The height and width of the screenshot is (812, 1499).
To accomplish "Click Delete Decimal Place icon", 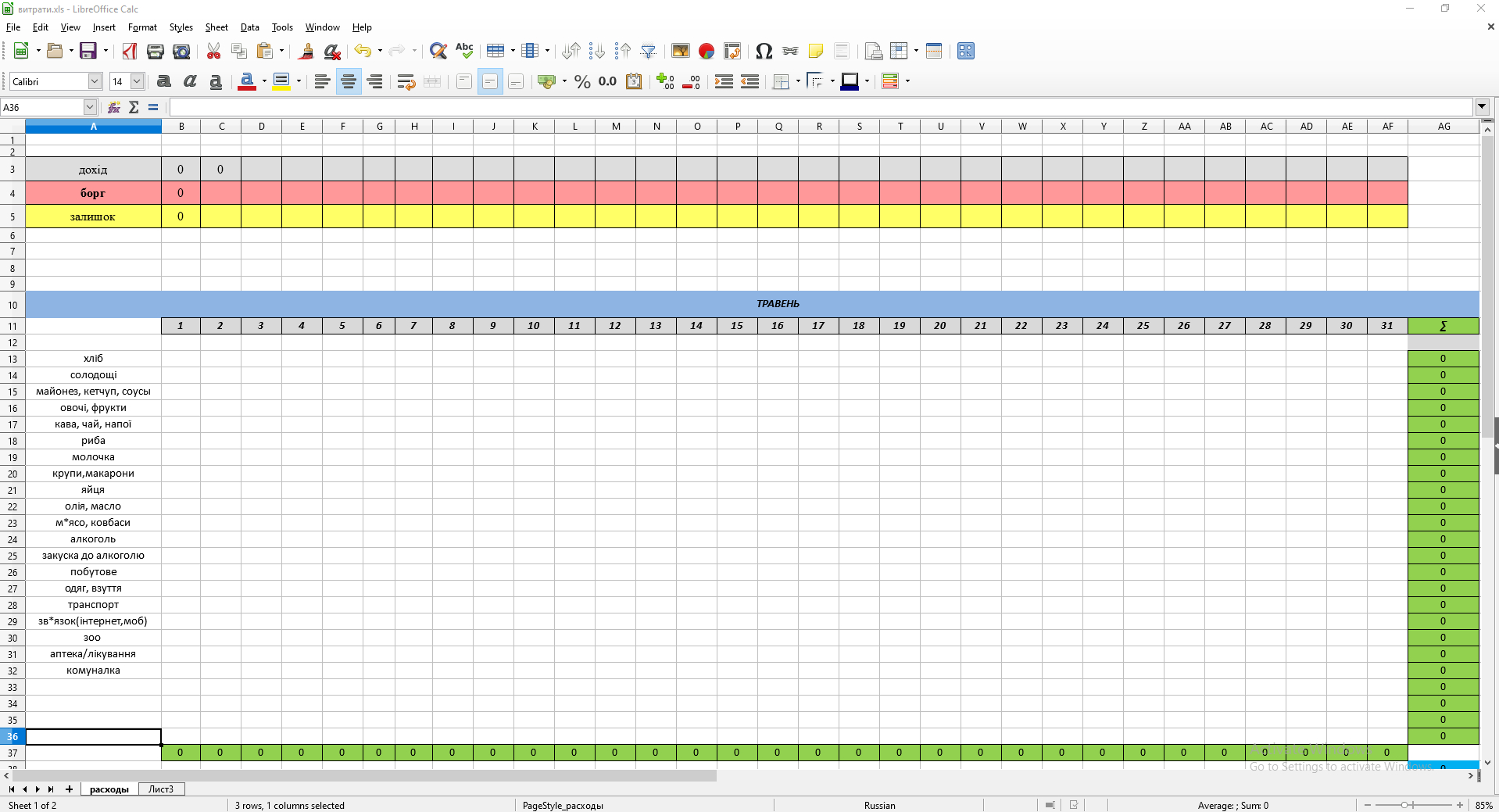I will tap(691, 81).
